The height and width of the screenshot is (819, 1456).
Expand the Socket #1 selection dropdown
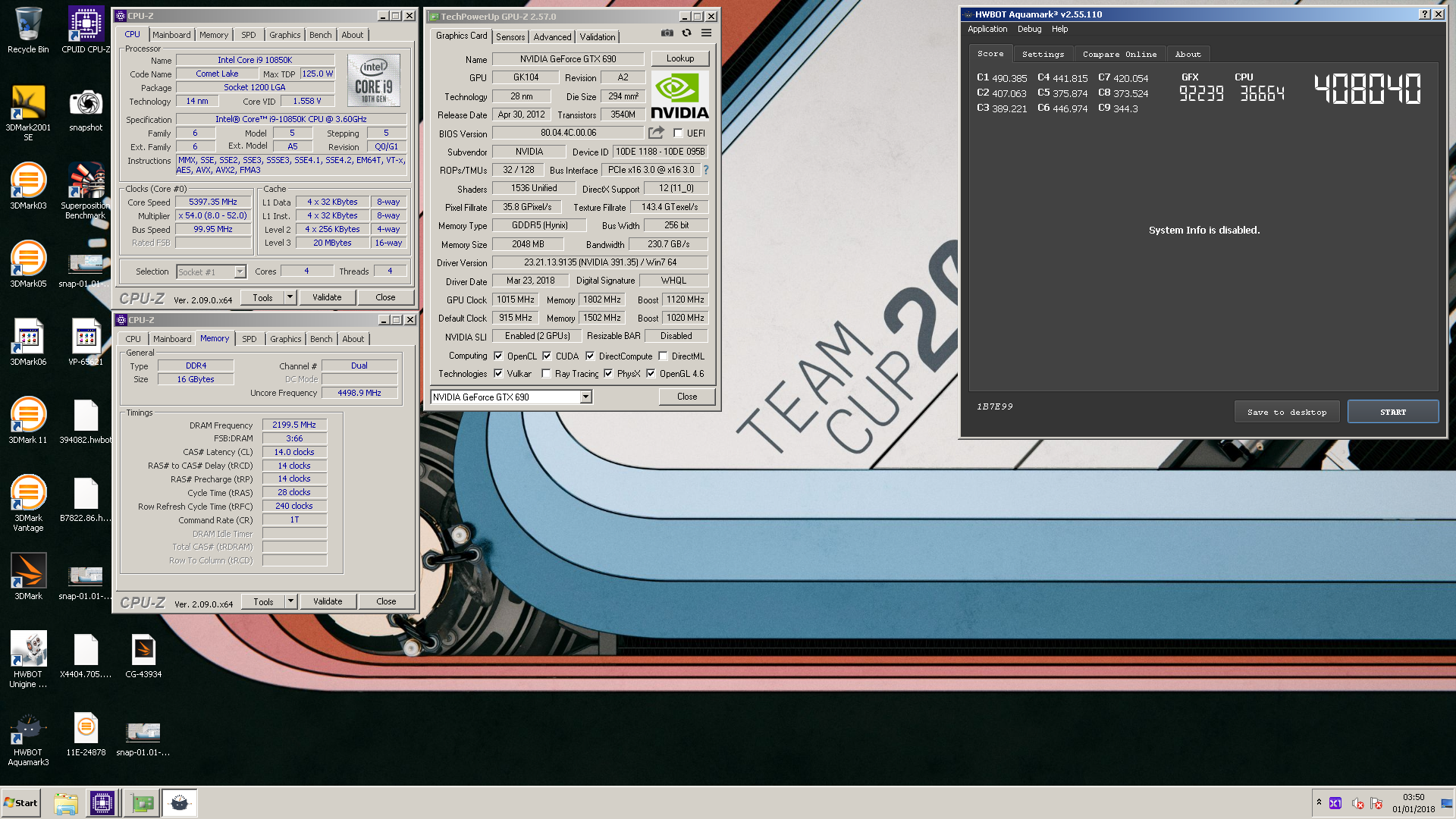click(x=240, y=271)
